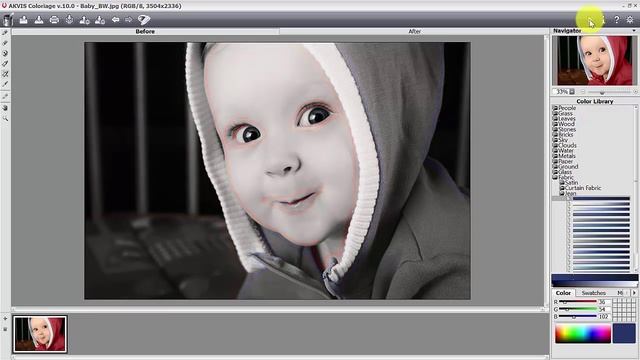Click the Color Library vertical scrollbar
This screenshot has height=360, width=640.
636,188
